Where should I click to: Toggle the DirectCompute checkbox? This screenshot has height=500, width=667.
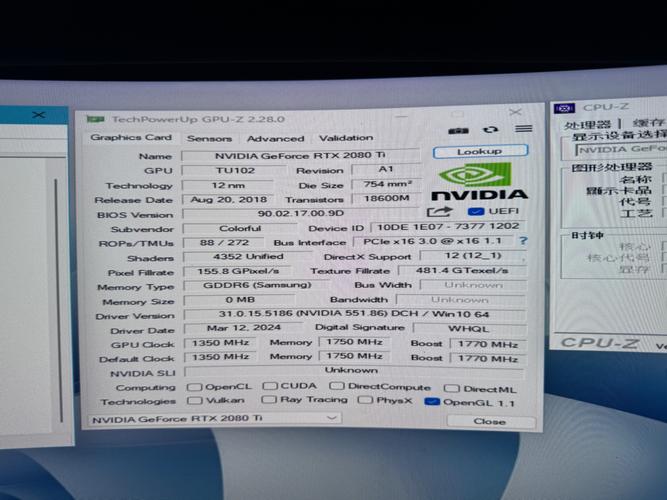pyautogui.click(x=336, y=386)
